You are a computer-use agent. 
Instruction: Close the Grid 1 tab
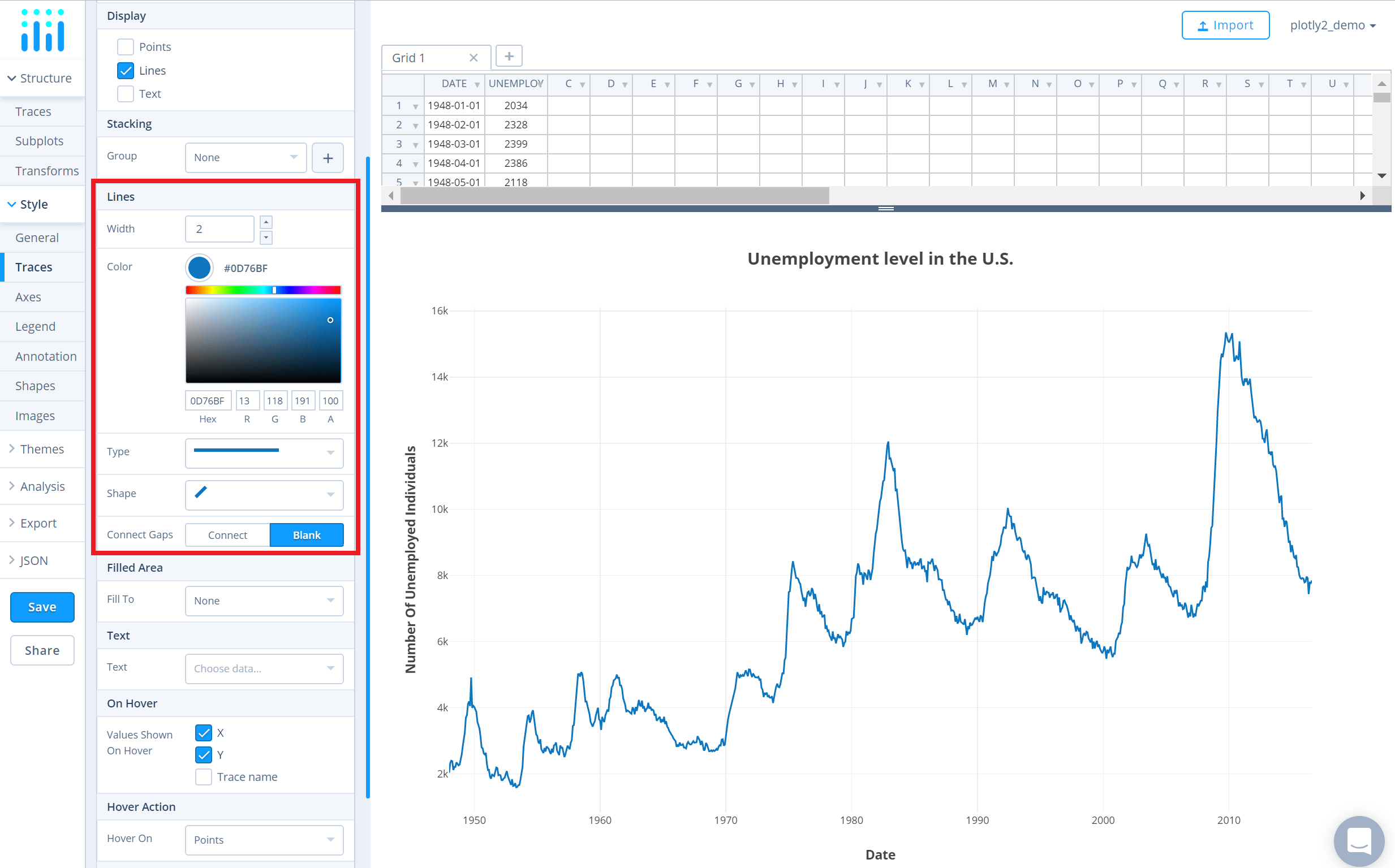473,58
